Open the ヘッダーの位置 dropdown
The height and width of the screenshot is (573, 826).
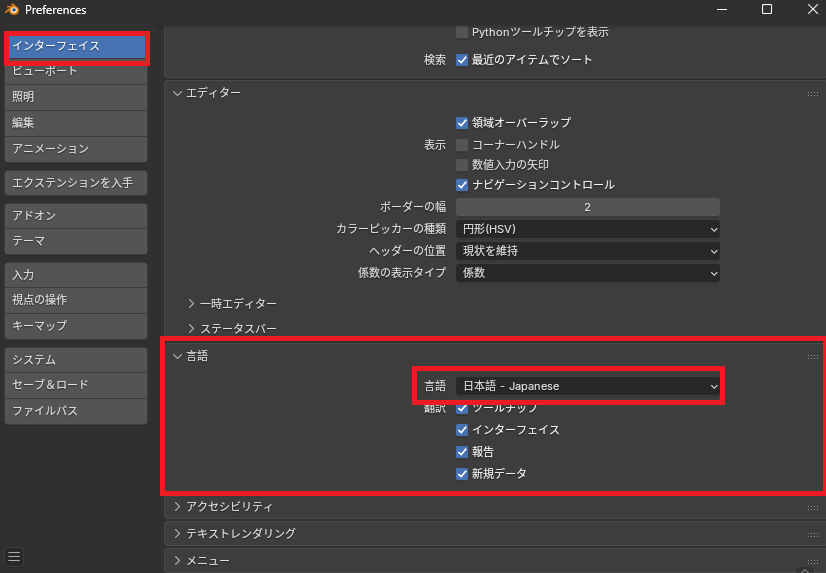[x=588, y=251]
